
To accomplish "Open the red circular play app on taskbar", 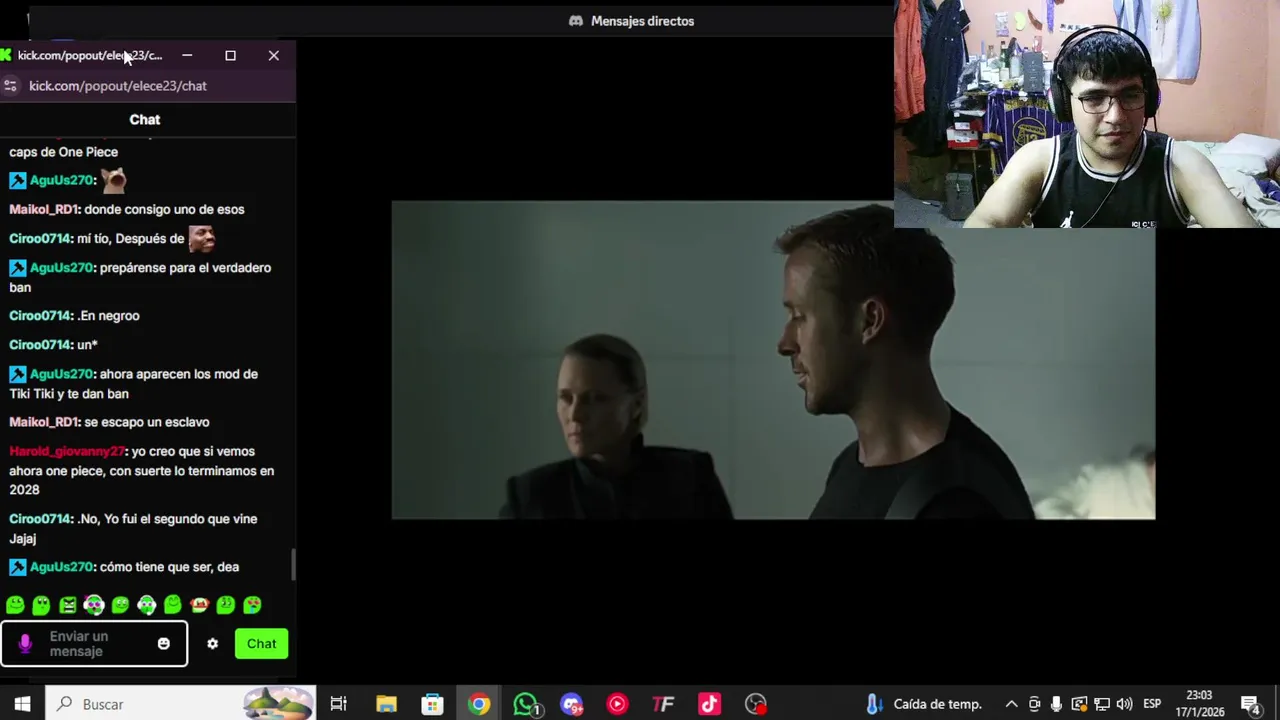I will pyautogui.click(x=617, y=704).
